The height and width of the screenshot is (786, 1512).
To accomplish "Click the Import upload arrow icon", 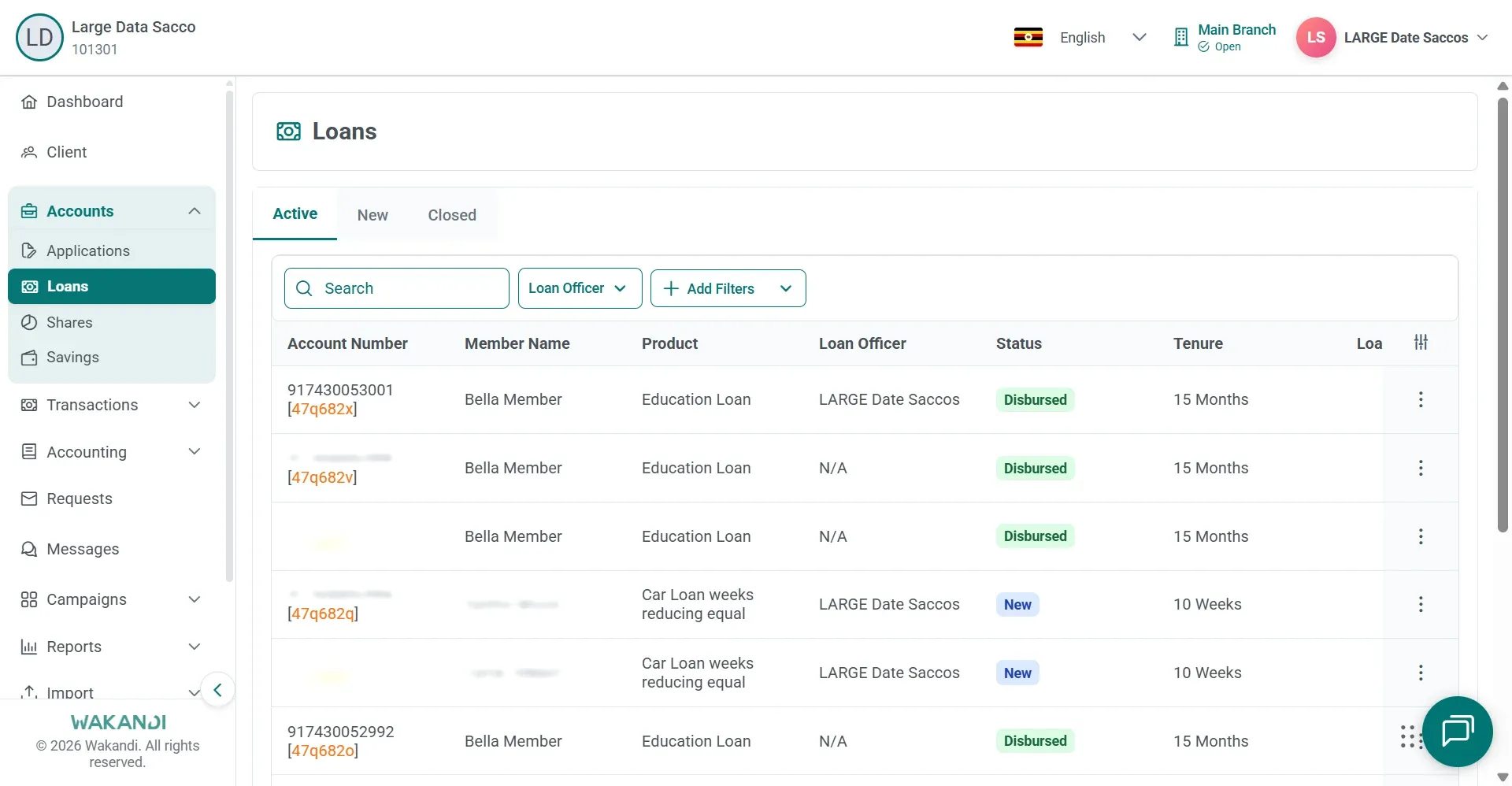I will 29,691.
